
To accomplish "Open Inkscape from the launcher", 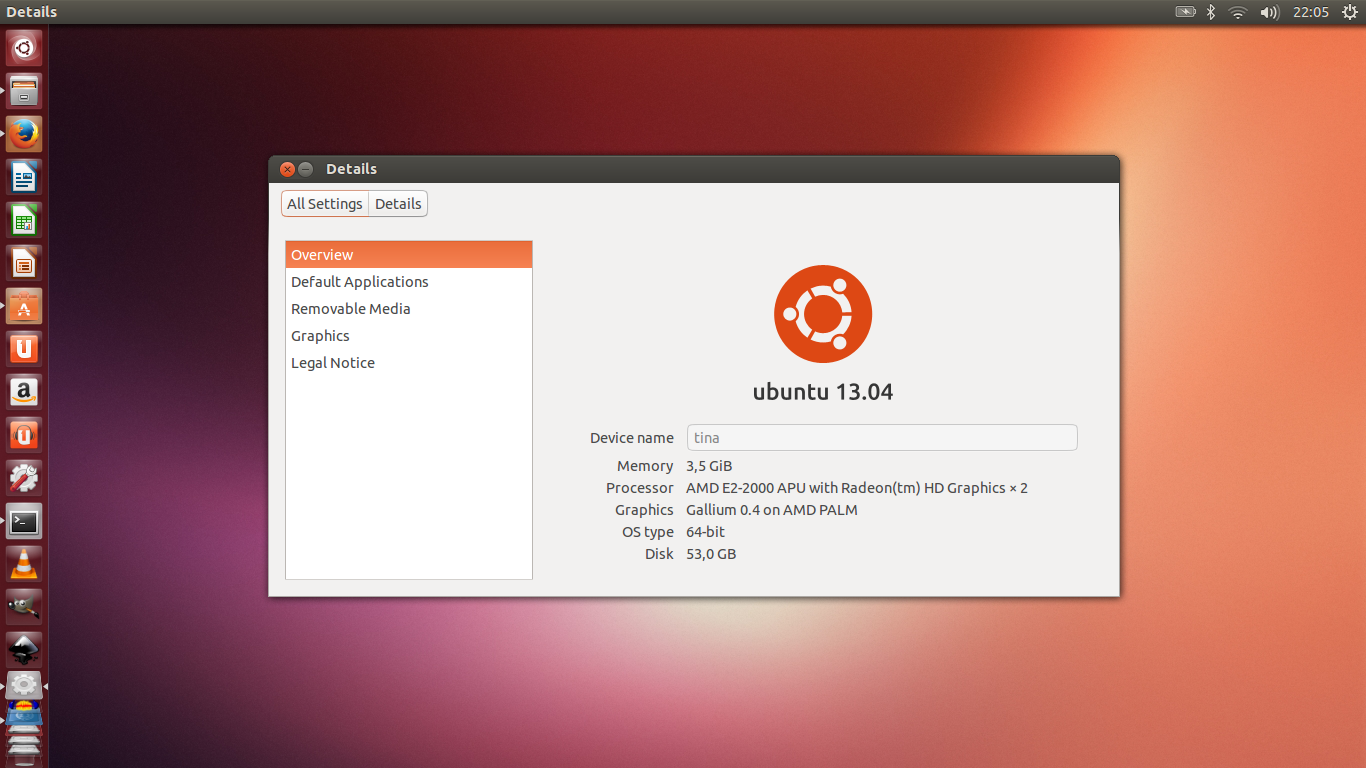I will (24, 648).
